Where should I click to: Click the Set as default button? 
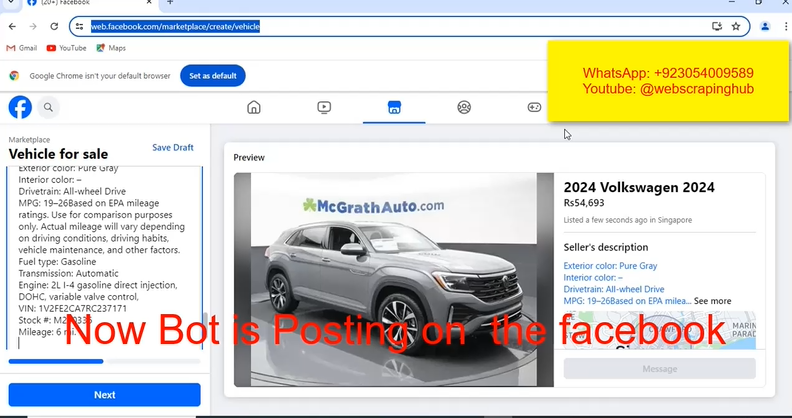pyautogui.click(x=212, y=76)
